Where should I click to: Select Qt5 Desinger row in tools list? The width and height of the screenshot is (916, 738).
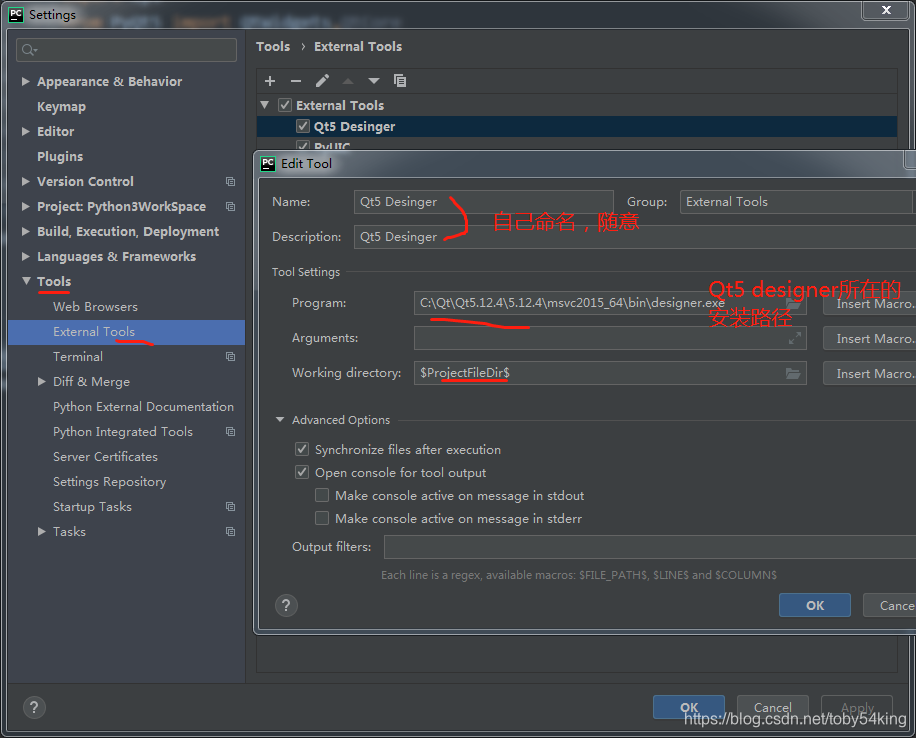pyautogui.click(x=577, y=126)
